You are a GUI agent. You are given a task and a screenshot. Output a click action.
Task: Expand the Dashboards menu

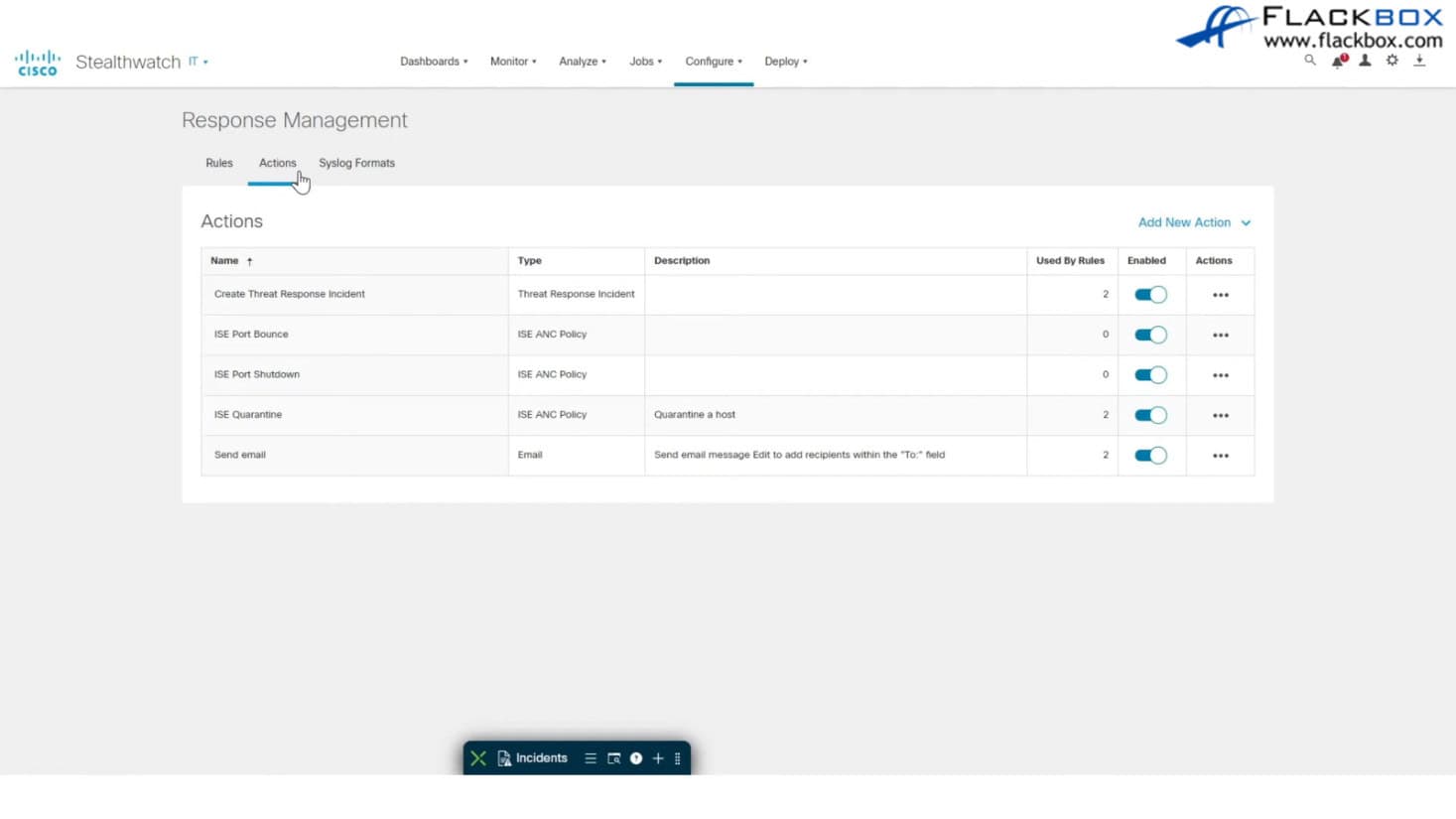coord(434,62)
